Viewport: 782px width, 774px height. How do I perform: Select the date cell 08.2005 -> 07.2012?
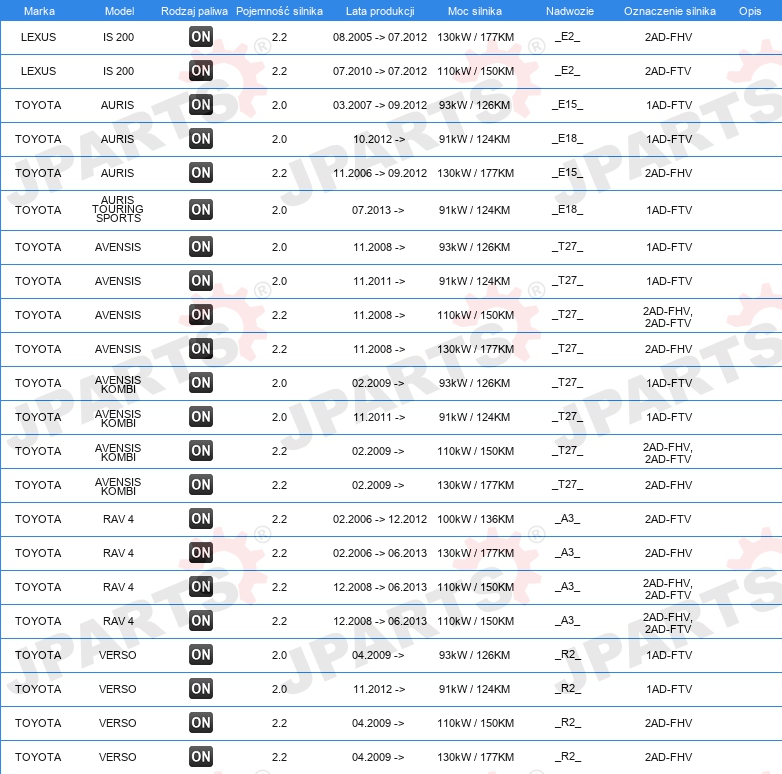(x=380, y=37)
